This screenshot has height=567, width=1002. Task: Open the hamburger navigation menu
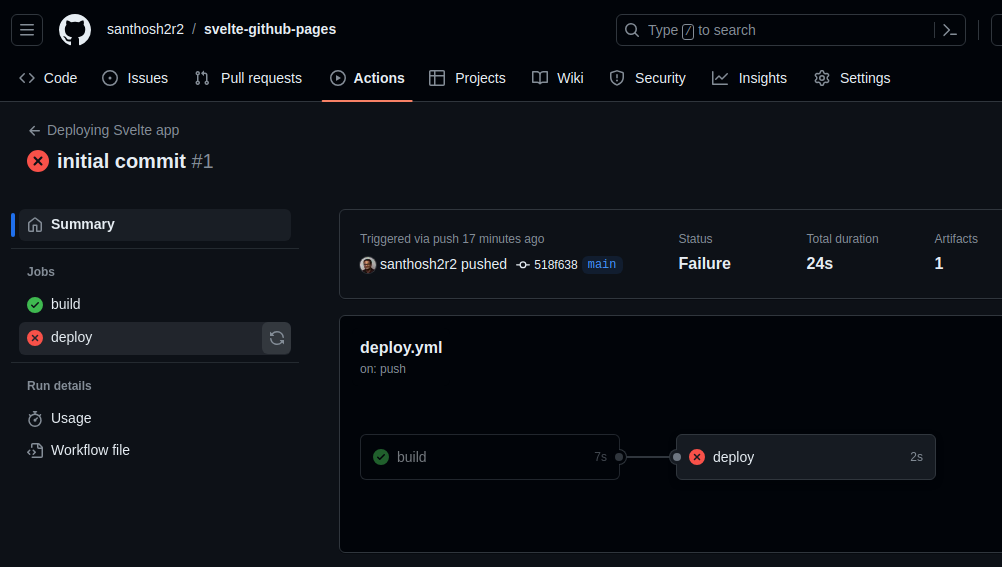pos(27,30)
